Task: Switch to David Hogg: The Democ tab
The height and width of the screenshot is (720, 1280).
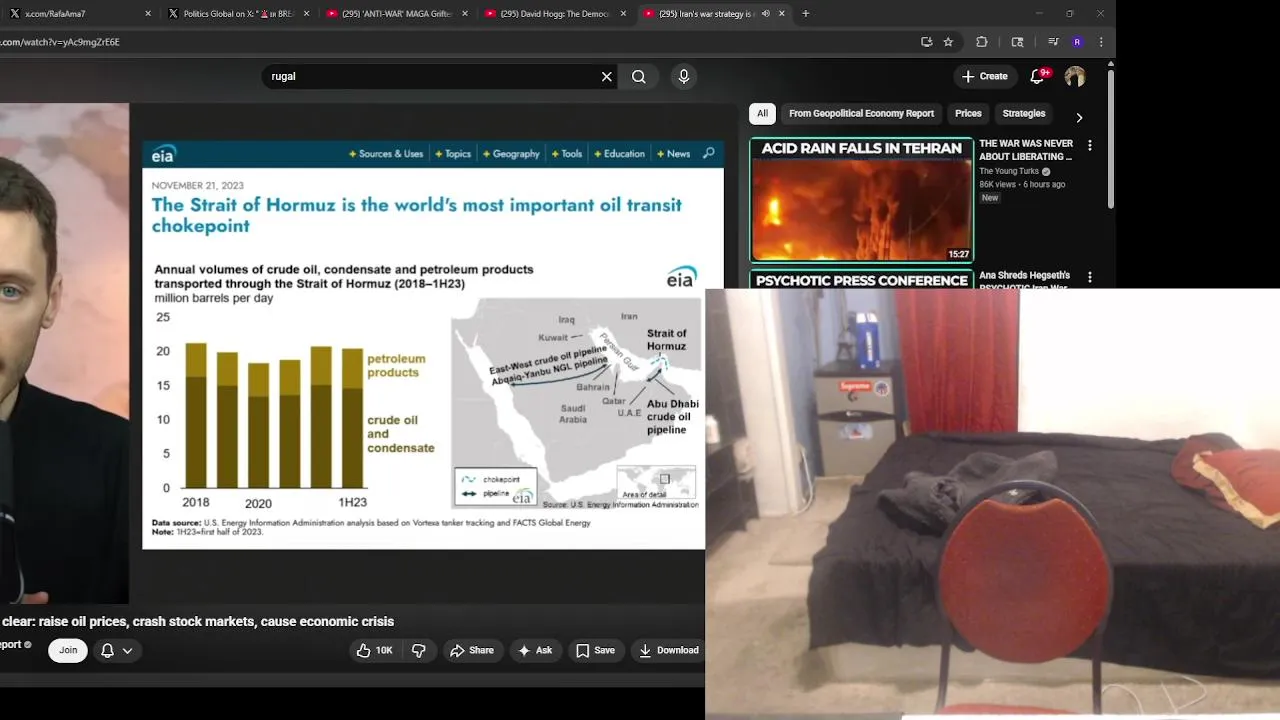Action: [555, 14]
